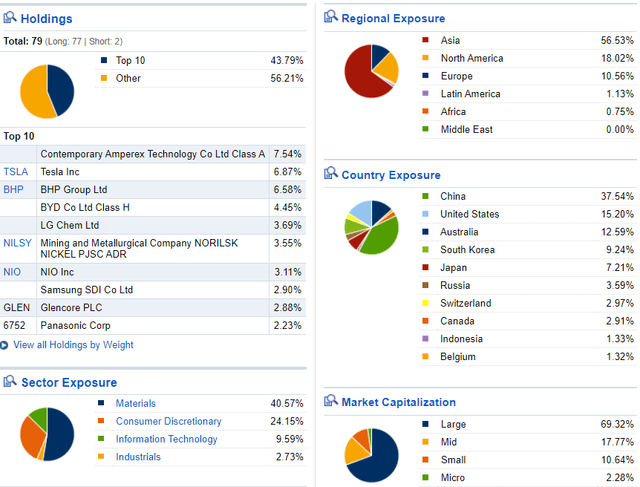
Task: Click the 7.54% weight value
Action: [x=287, y=154]
